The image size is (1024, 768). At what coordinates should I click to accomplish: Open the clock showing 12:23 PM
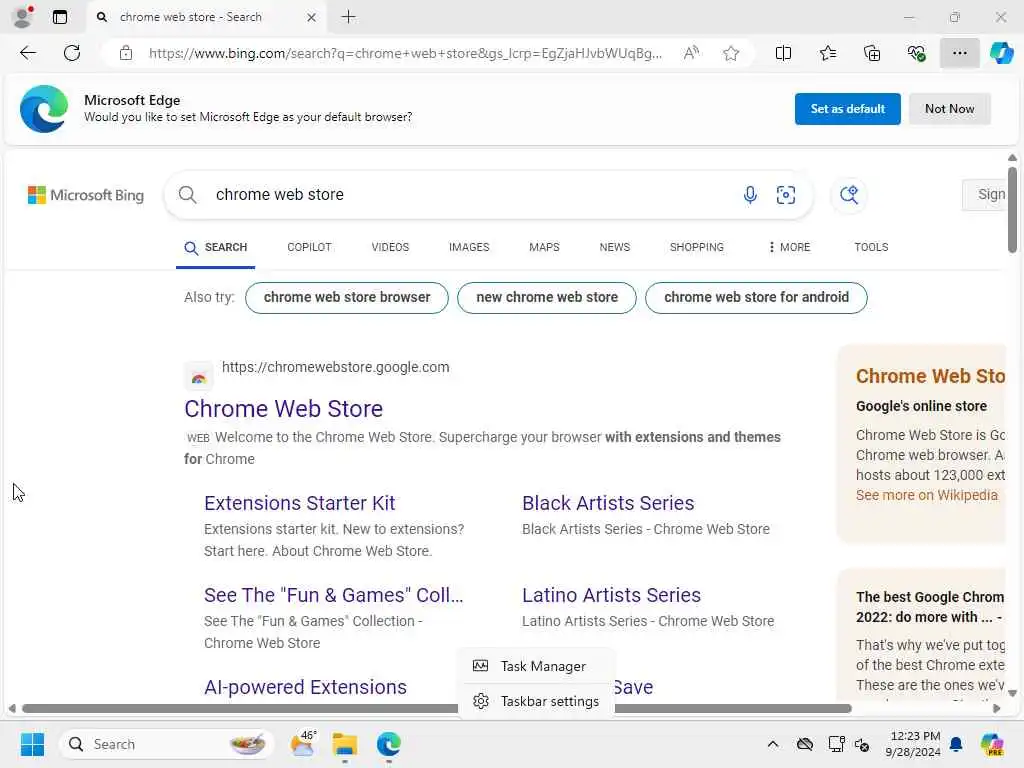(x=913, y=744)
